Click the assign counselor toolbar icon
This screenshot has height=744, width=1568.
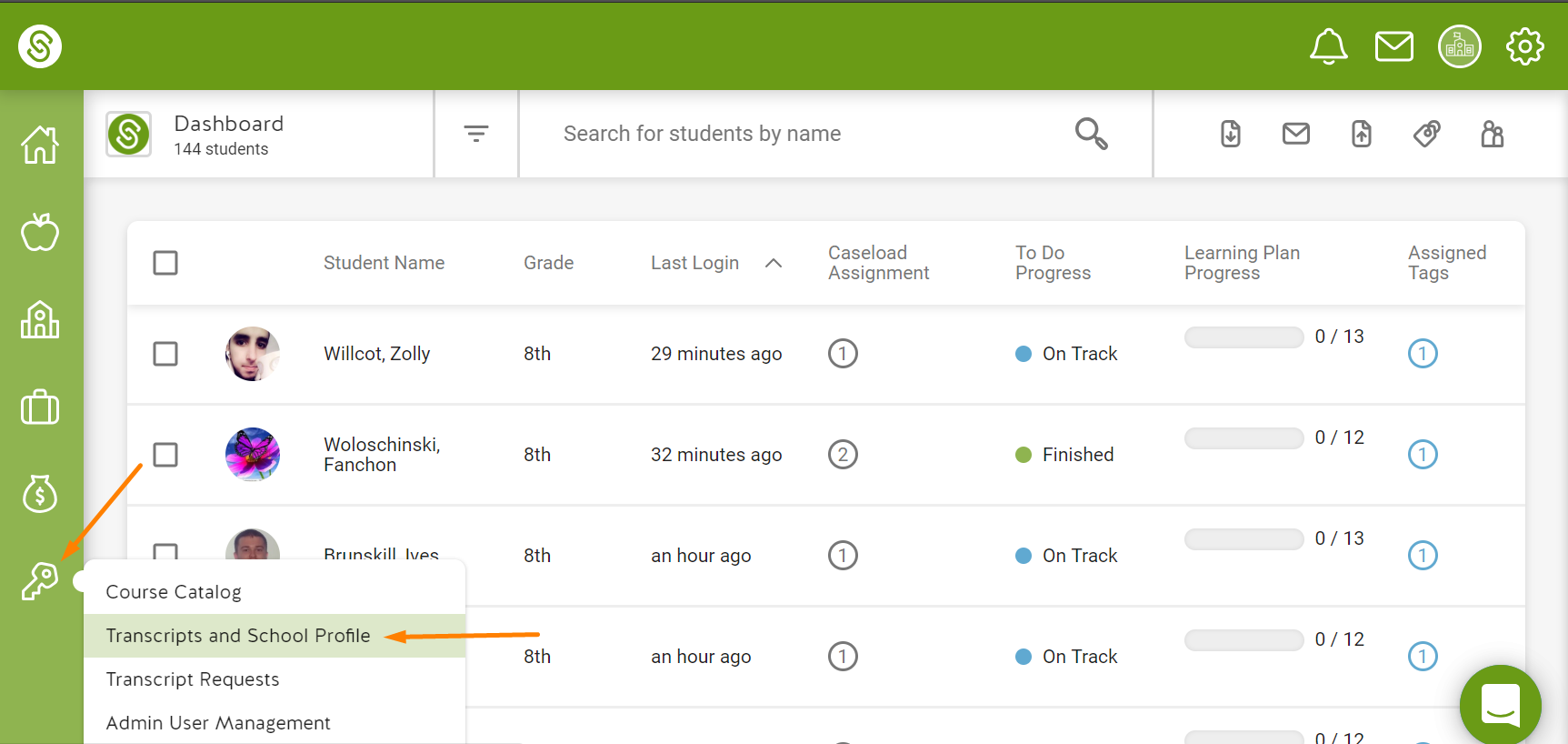click(1492, 134)
